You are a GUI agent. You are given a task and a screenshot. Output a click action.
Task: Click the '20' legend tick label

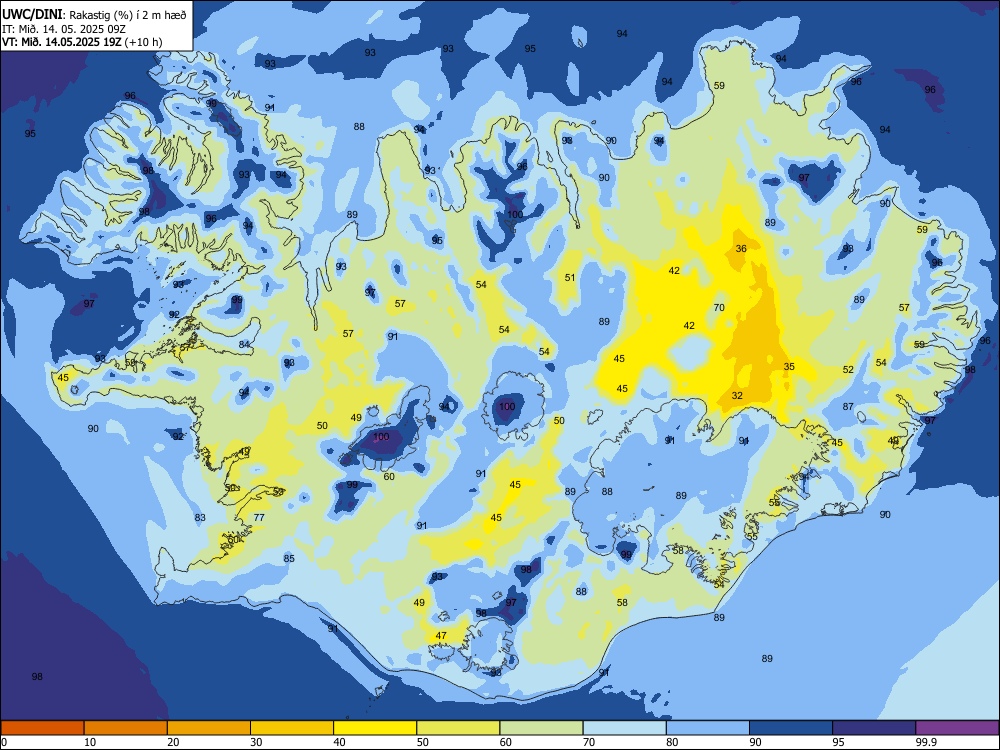point(173,742)
